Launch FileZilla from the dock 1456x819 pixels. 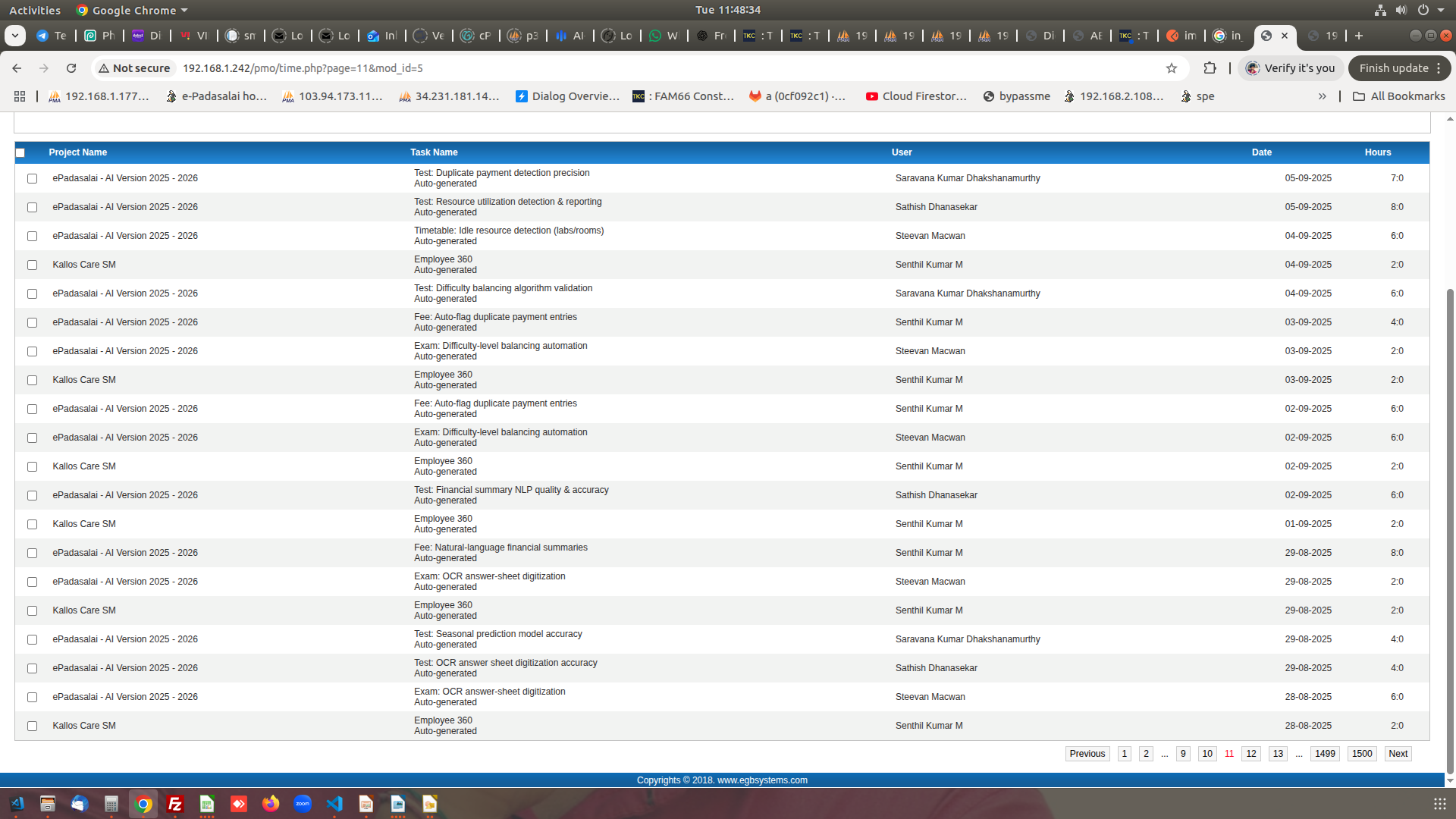click(x=175, y=804)
